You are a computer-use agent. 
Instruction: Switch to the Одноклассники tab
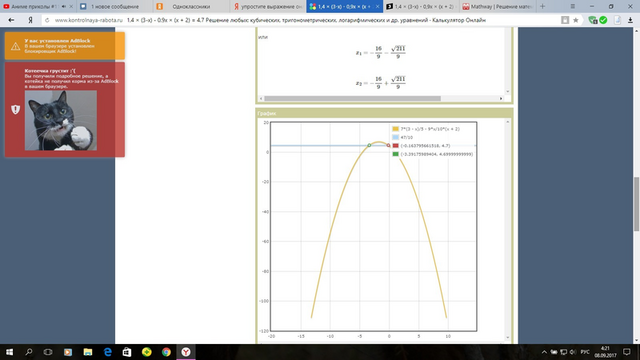[x=191, y=7]
